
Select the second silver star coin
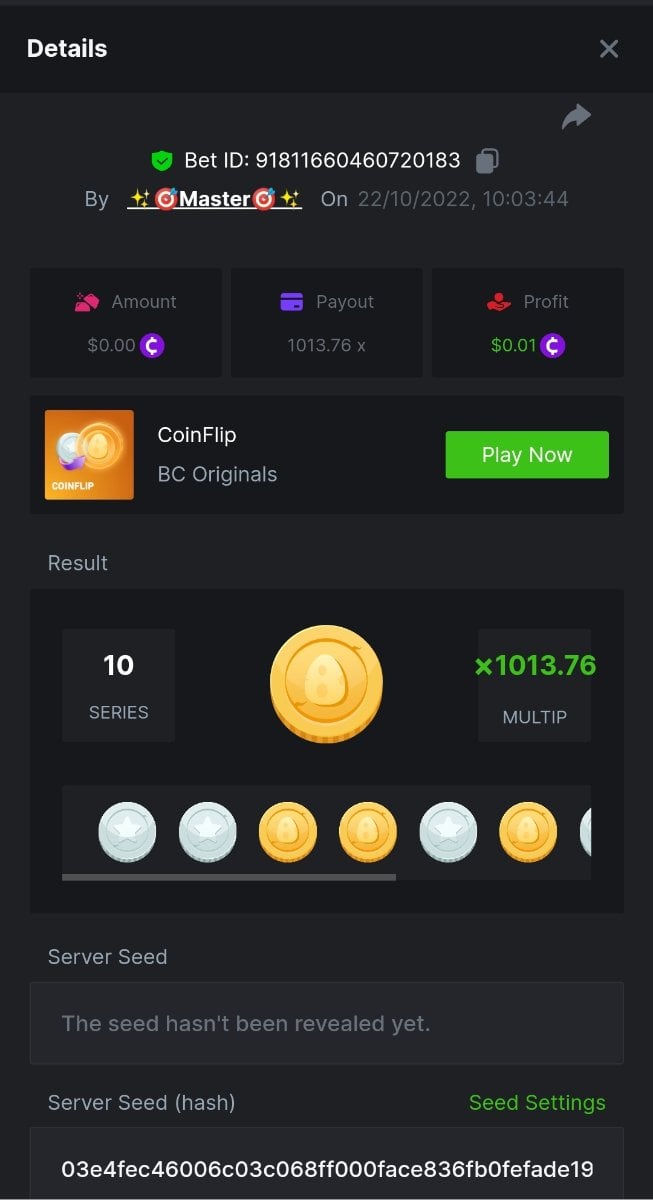coord(208,832)
